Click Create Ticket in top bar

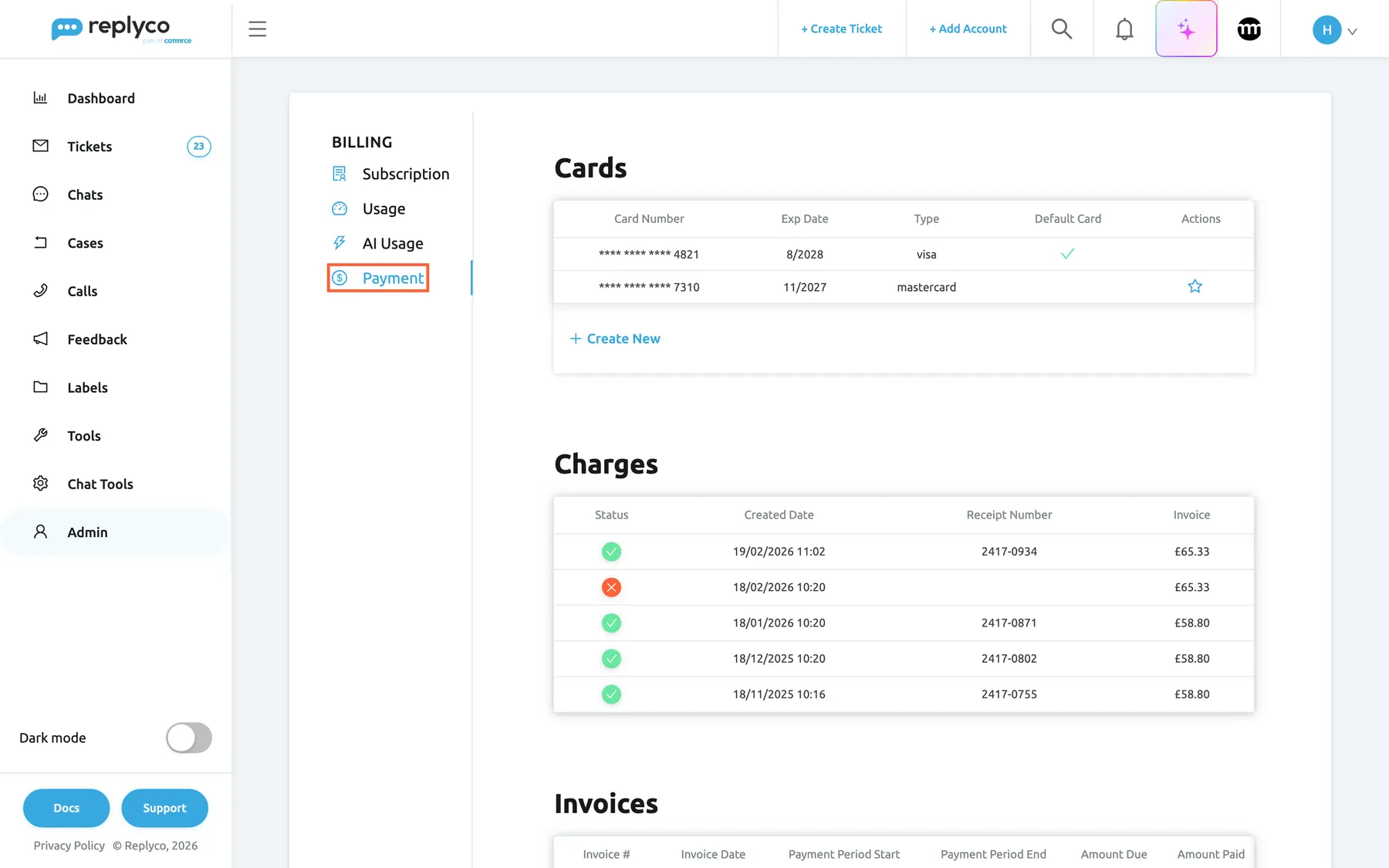(x=841, y=29)
